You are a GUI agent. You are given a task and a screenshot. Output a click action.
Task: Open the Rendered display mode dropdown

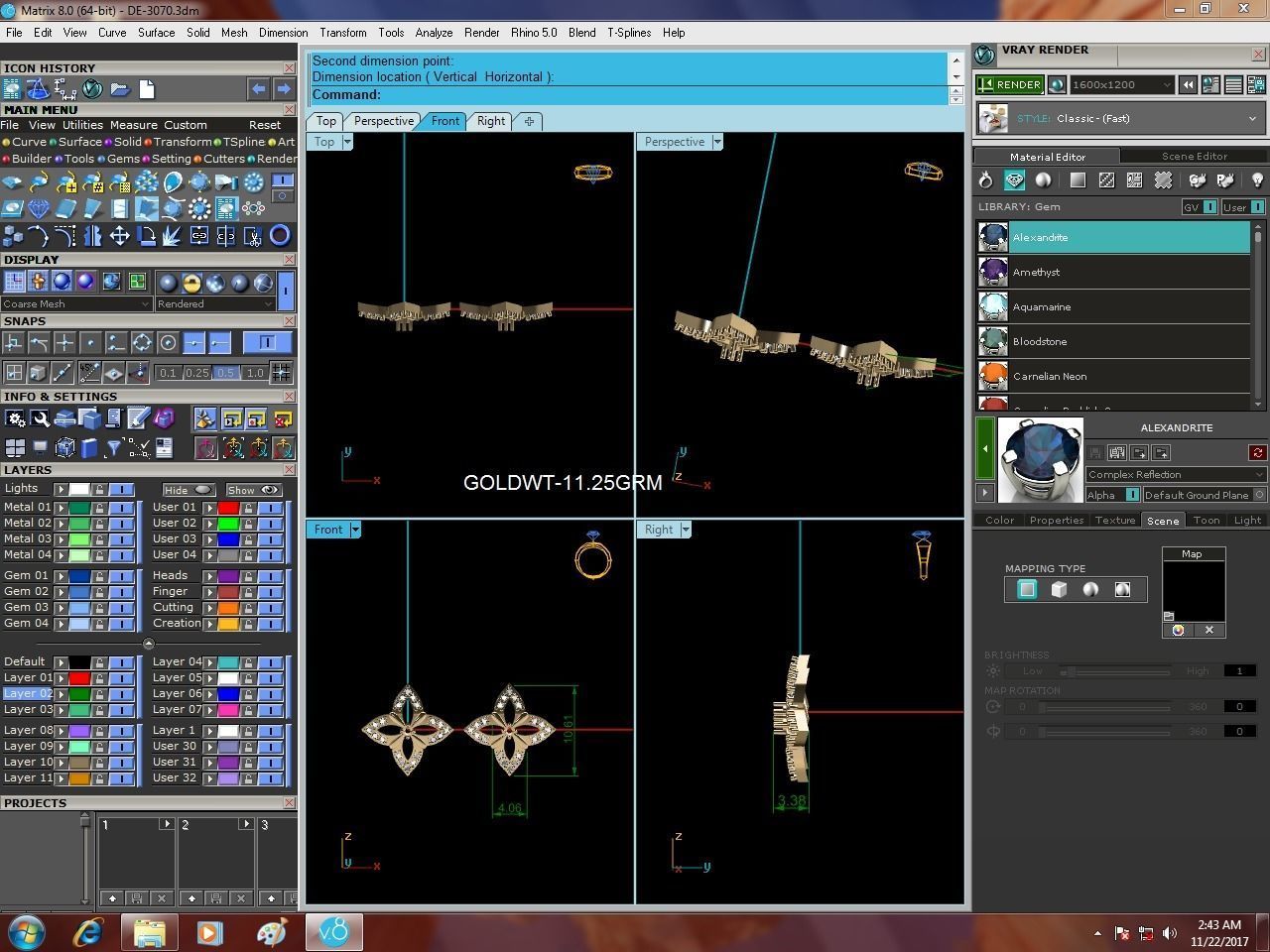pos(216,304)
